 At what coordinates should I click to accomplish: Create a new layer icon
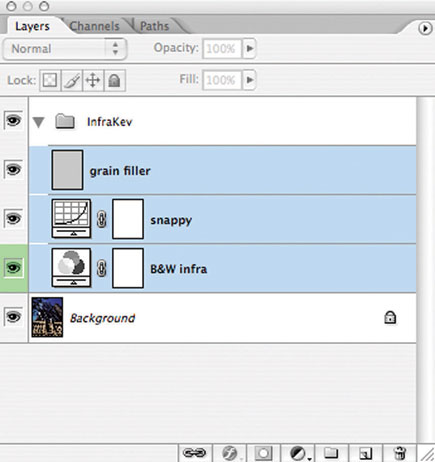point(366,453)
